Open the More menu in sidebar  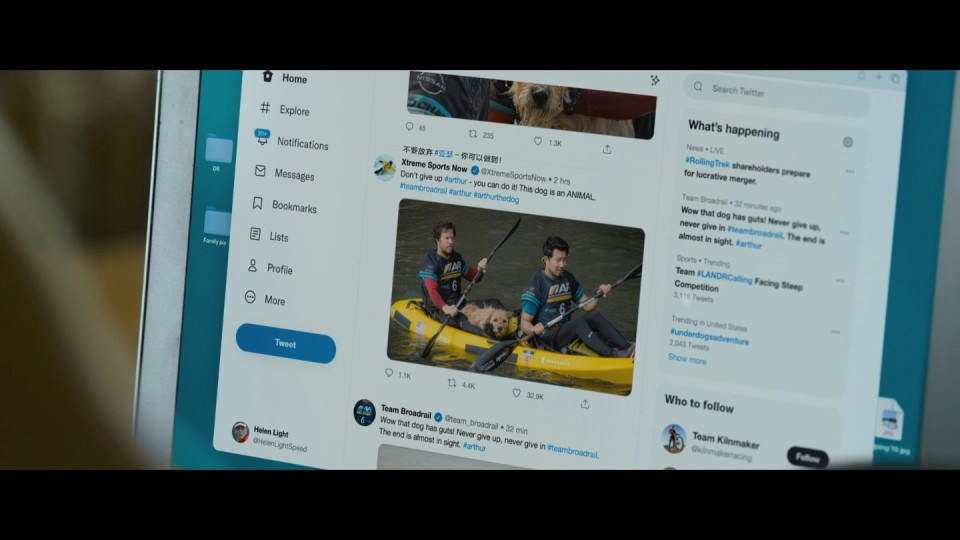click(x=265, y=299)
